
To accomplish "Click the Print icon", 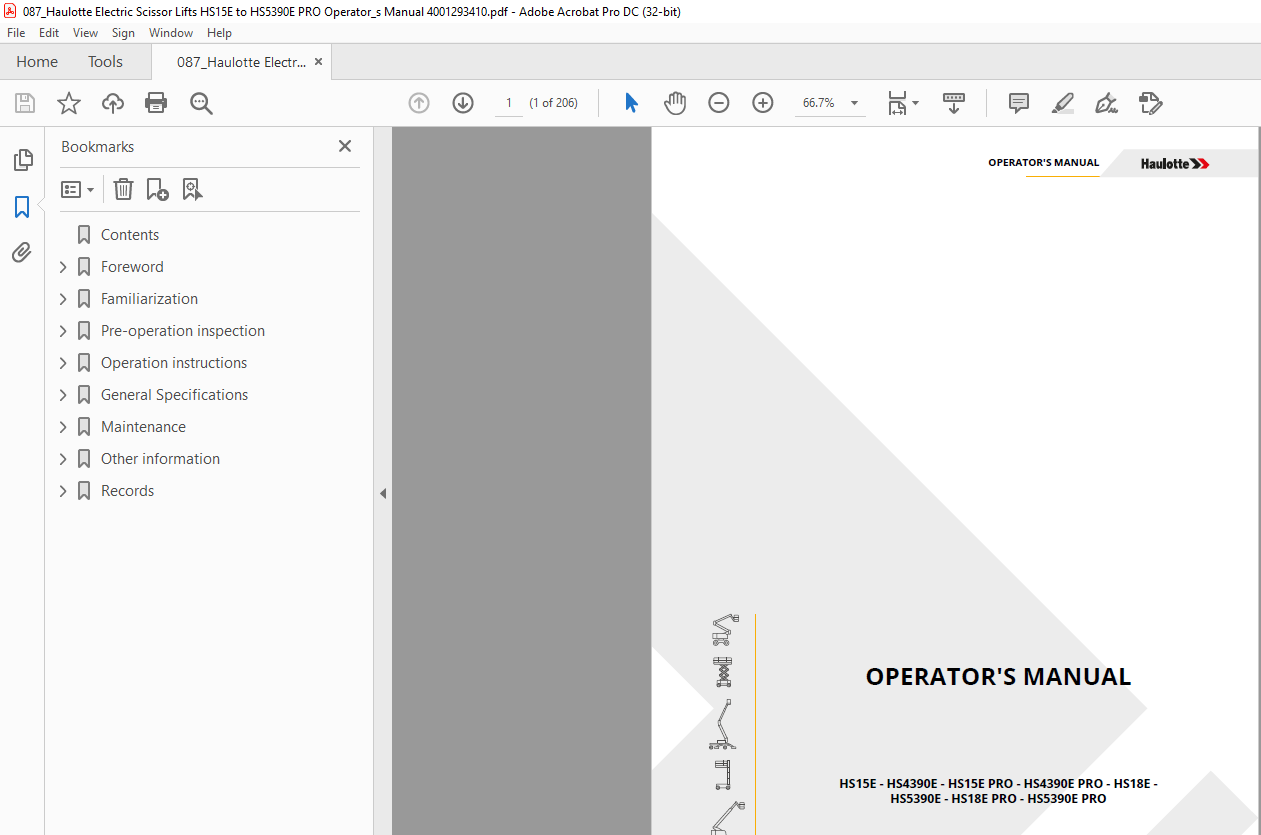I will [156, 103].
